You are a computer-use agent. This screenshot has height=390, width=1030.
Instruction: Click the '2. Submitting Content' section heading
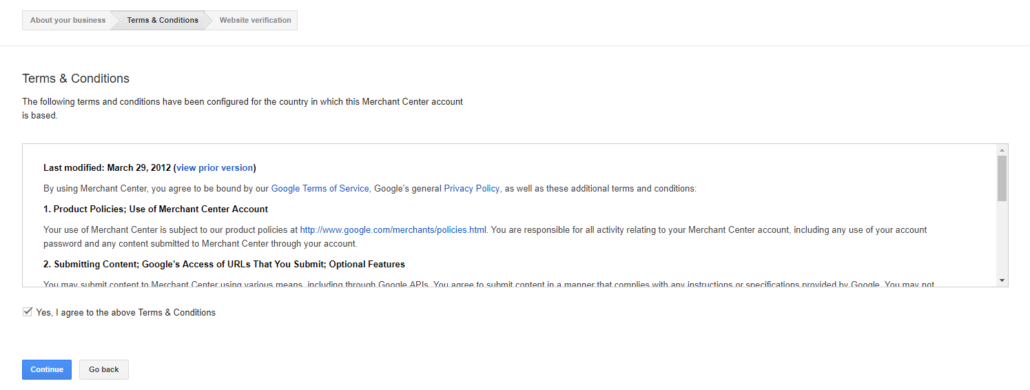[x=224, y=265]
